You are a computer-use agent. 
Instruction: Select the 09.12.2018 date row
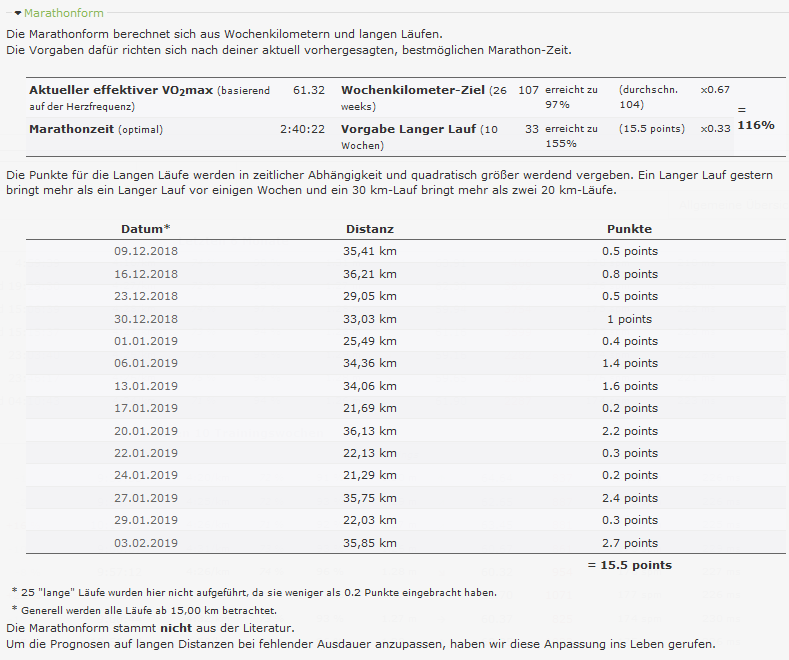tap(146, 251)
